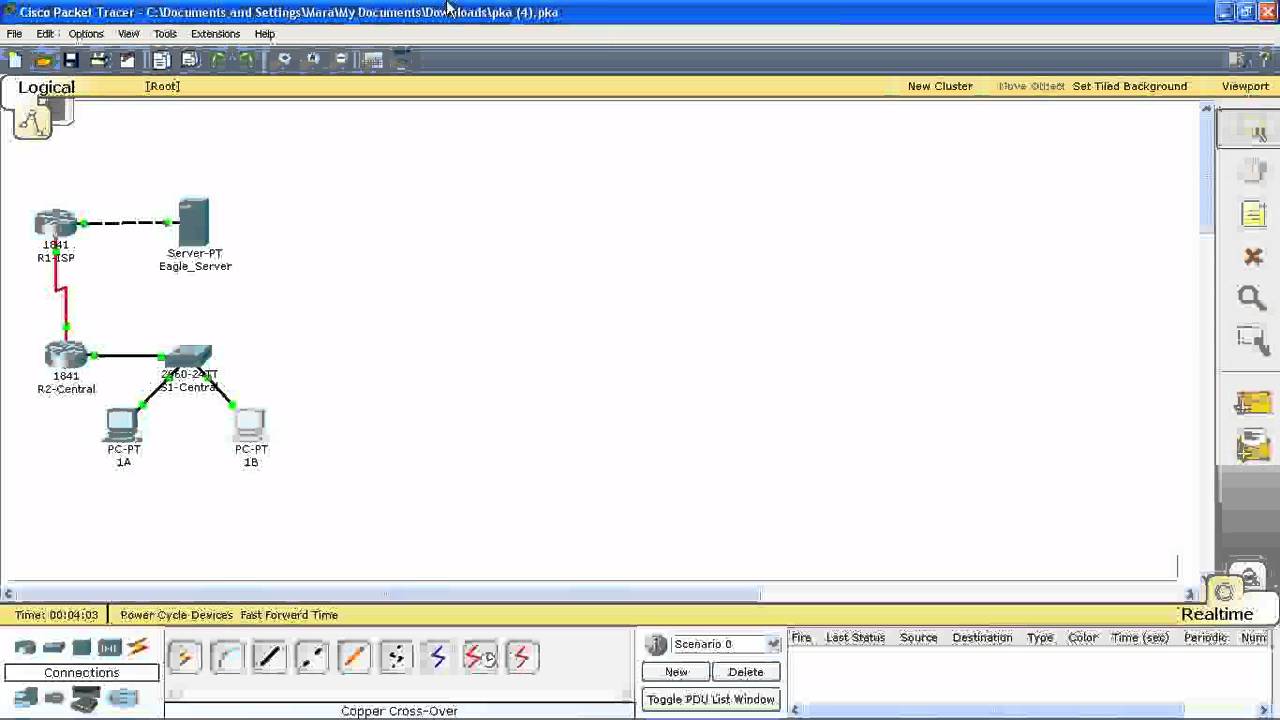Choose the Console cable connection
1280x720 pixels.
(227, 657)
